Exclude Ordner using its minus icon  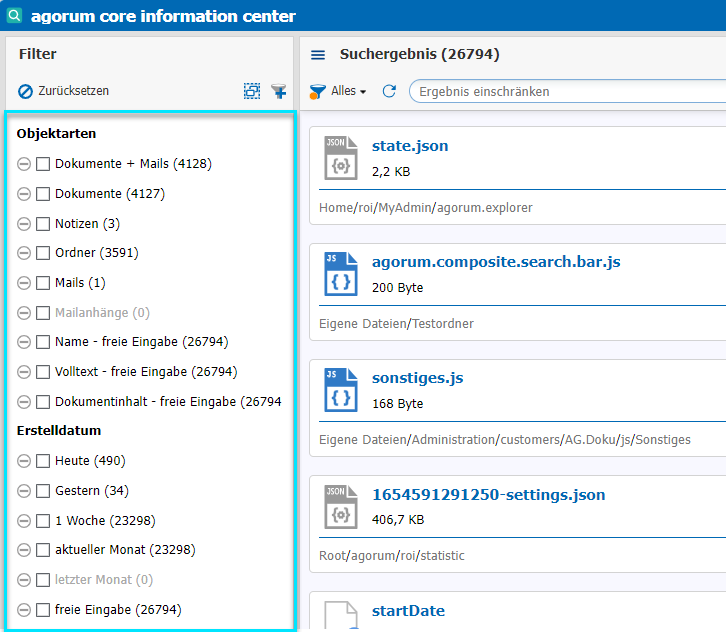24,253
